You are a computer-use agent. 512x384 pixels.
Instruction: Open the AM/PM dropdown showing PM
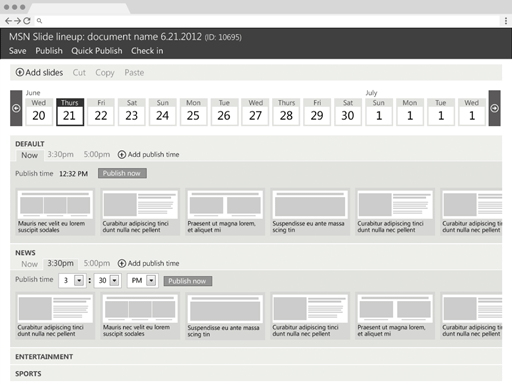pos(143,281)
